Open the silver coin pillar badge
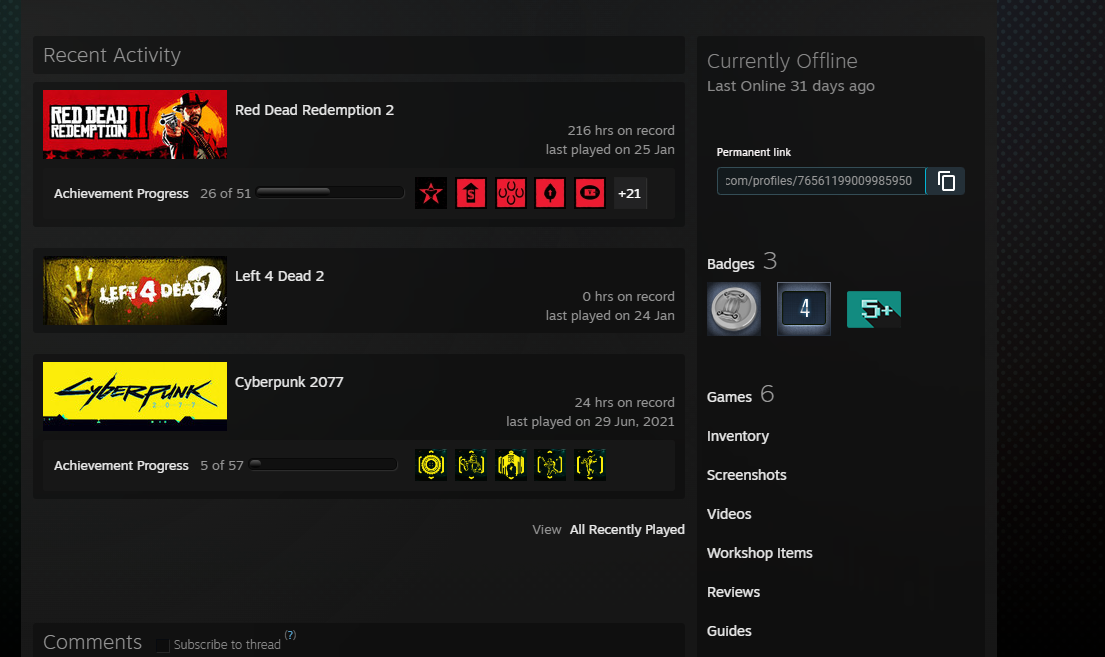Screen dimensions: 1105x657 pyautogui.click(x=734, y=309)
